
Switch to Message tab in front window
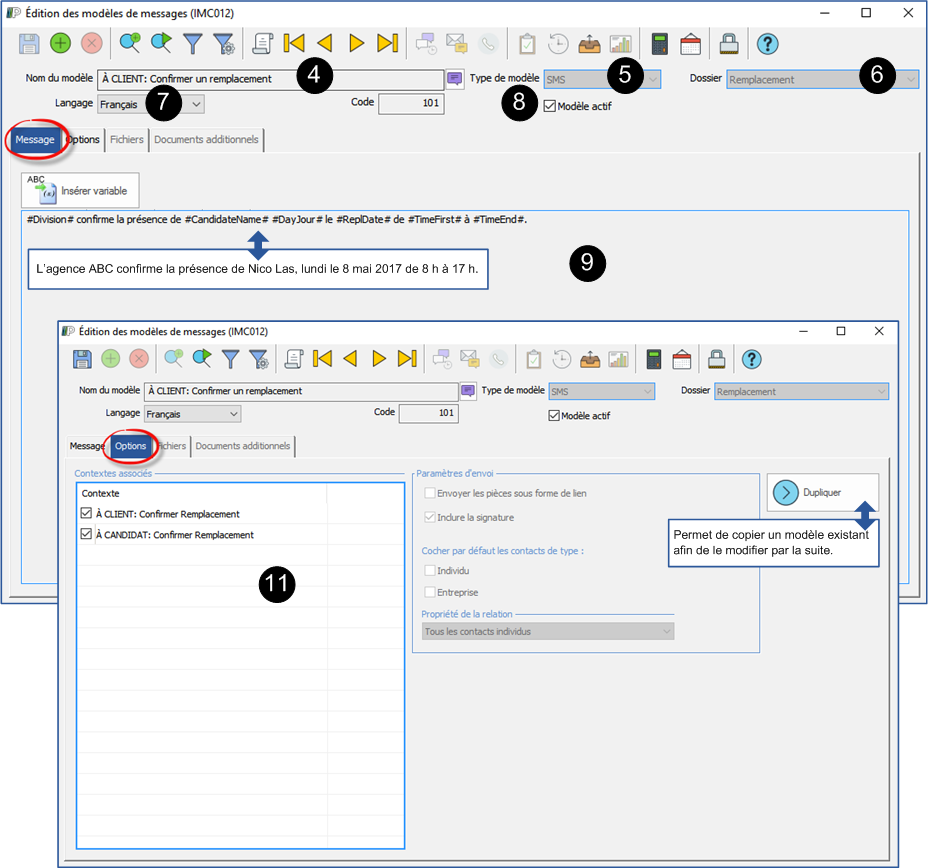tap(87, 446)
